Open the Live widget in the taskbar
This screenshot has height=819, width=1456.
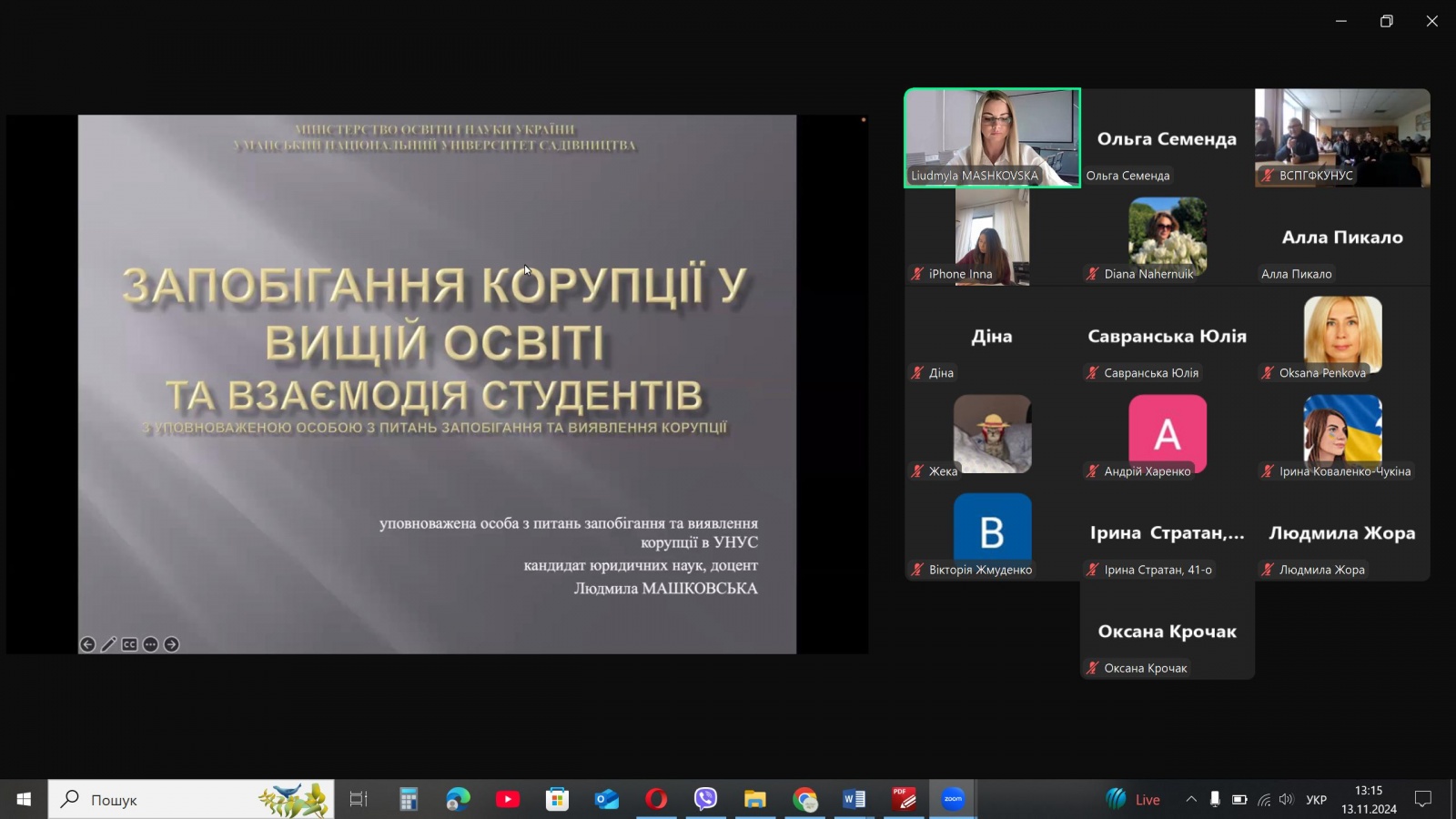(1133, 799)
